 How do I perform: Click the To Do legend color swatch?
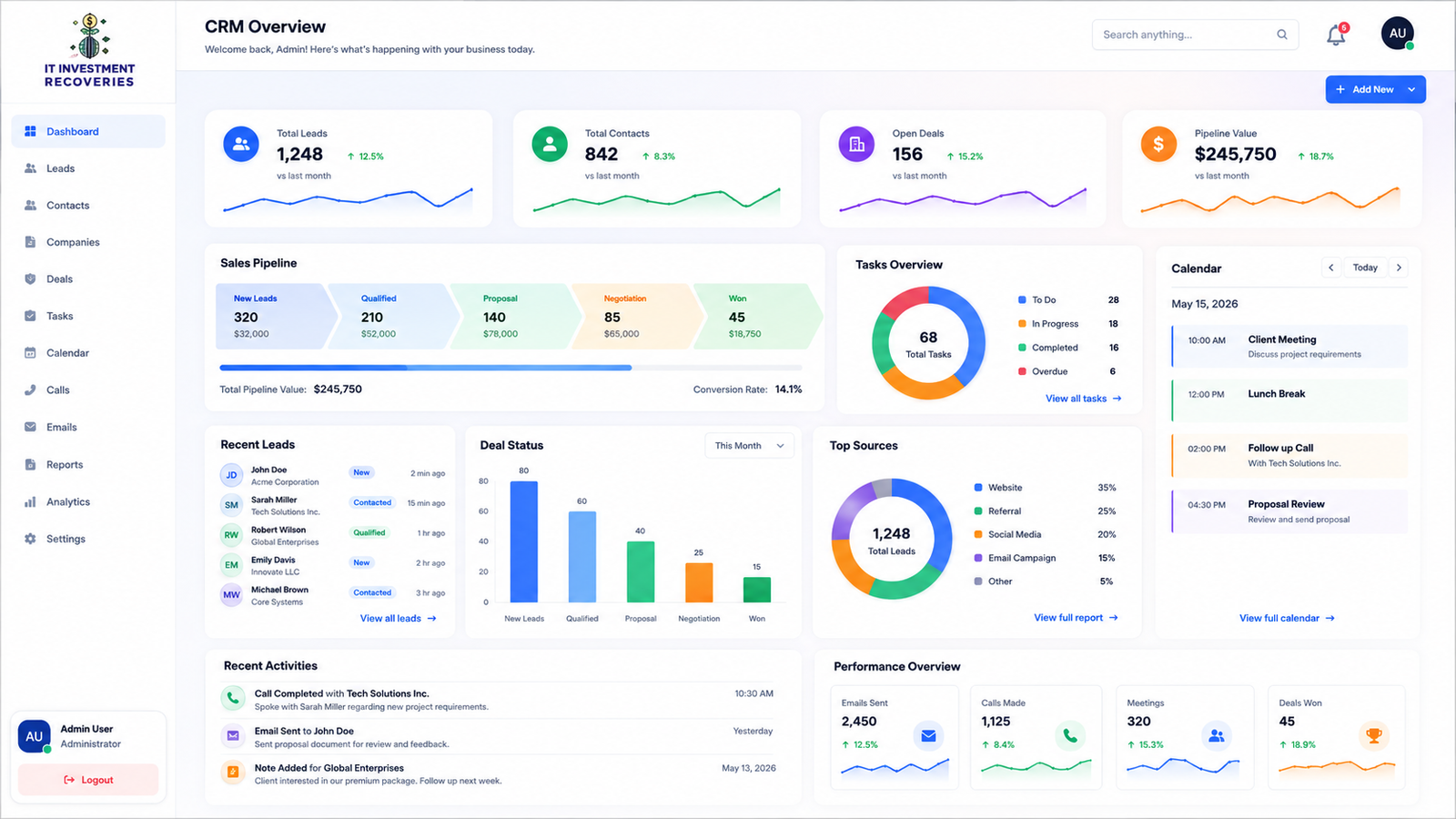click(1023, 300)
